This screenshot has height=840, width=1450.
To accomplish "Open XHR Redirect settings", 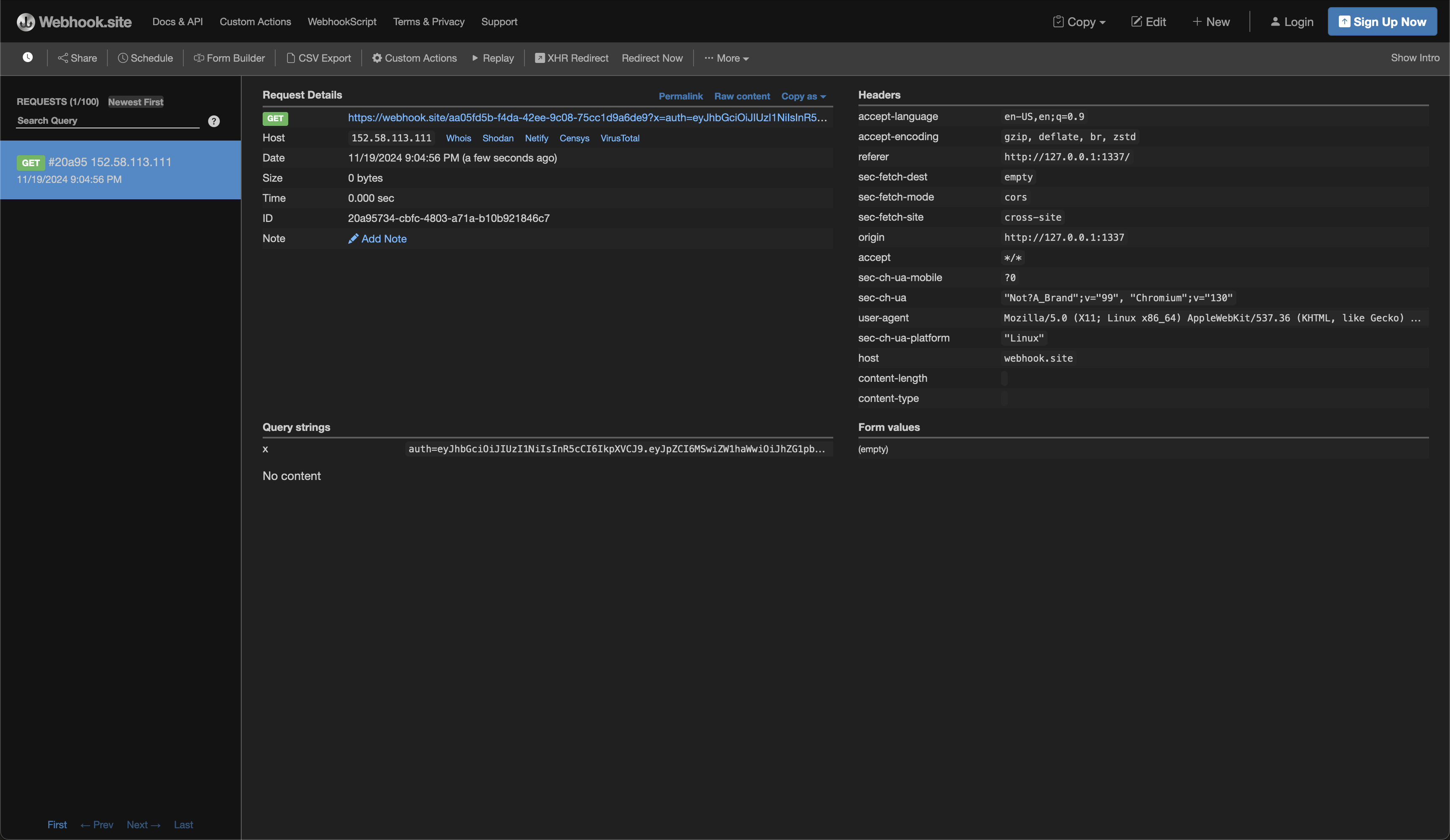I will [x=571, y=57].
